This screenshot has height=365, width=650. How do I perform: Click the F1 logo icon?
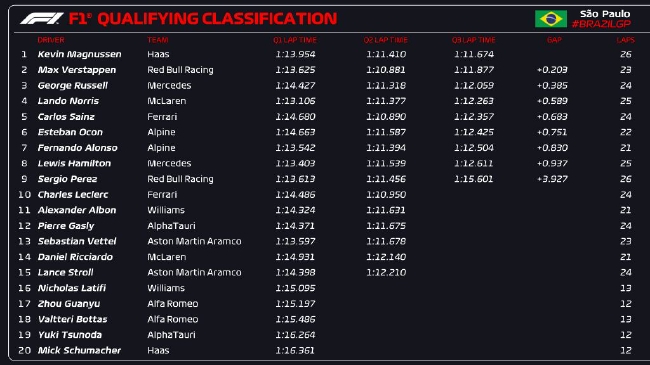pyautogui.click(x=42, y=18)
